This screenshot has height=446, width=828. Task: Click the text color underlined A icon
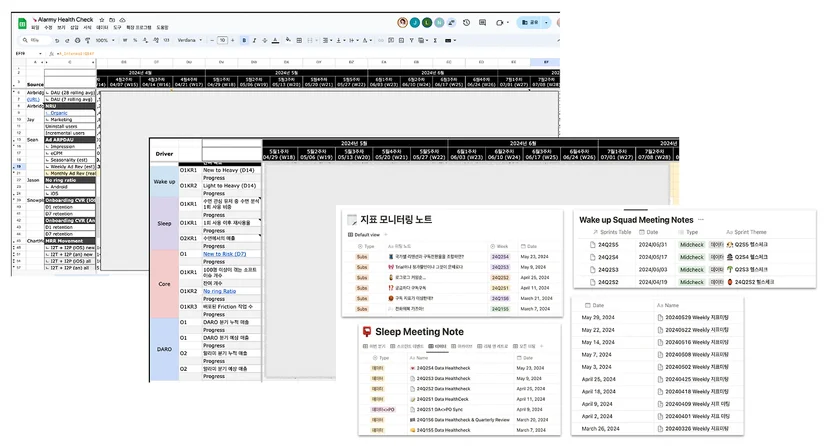[x=275, y=40]
